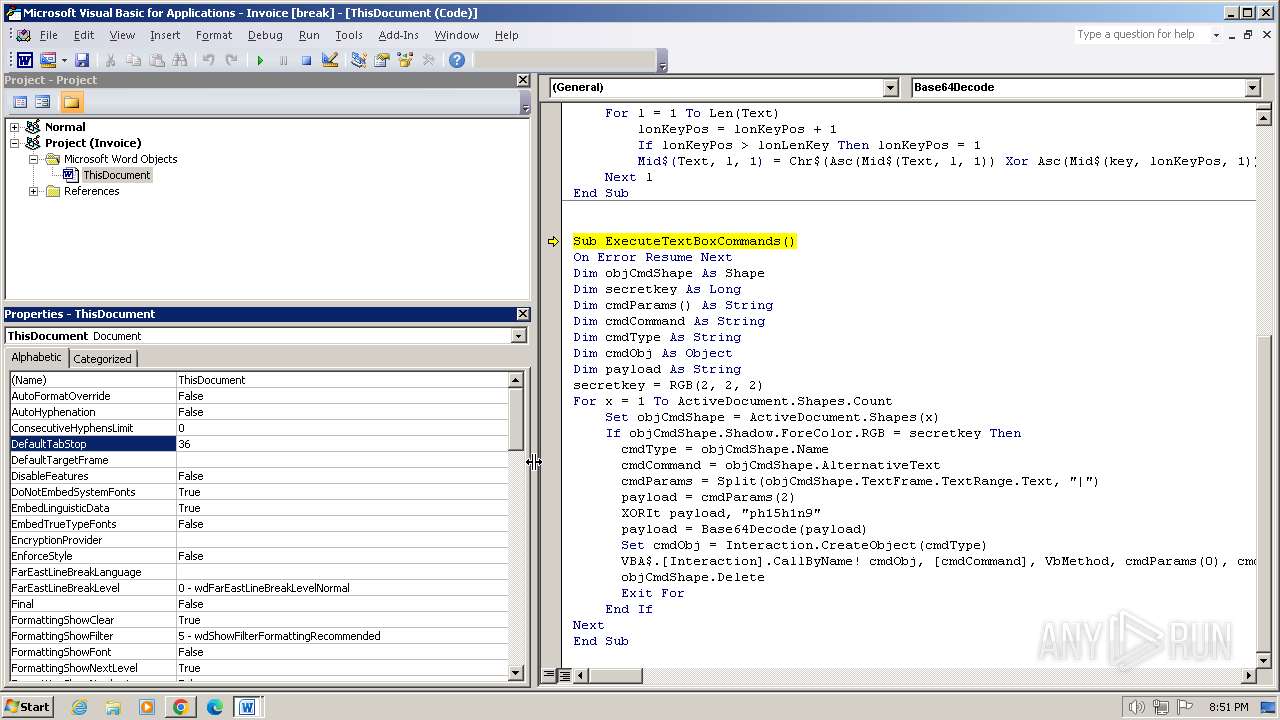Click the Redo arrow icon
This screenshot has height=720, width=1280.
click(231, 60)
